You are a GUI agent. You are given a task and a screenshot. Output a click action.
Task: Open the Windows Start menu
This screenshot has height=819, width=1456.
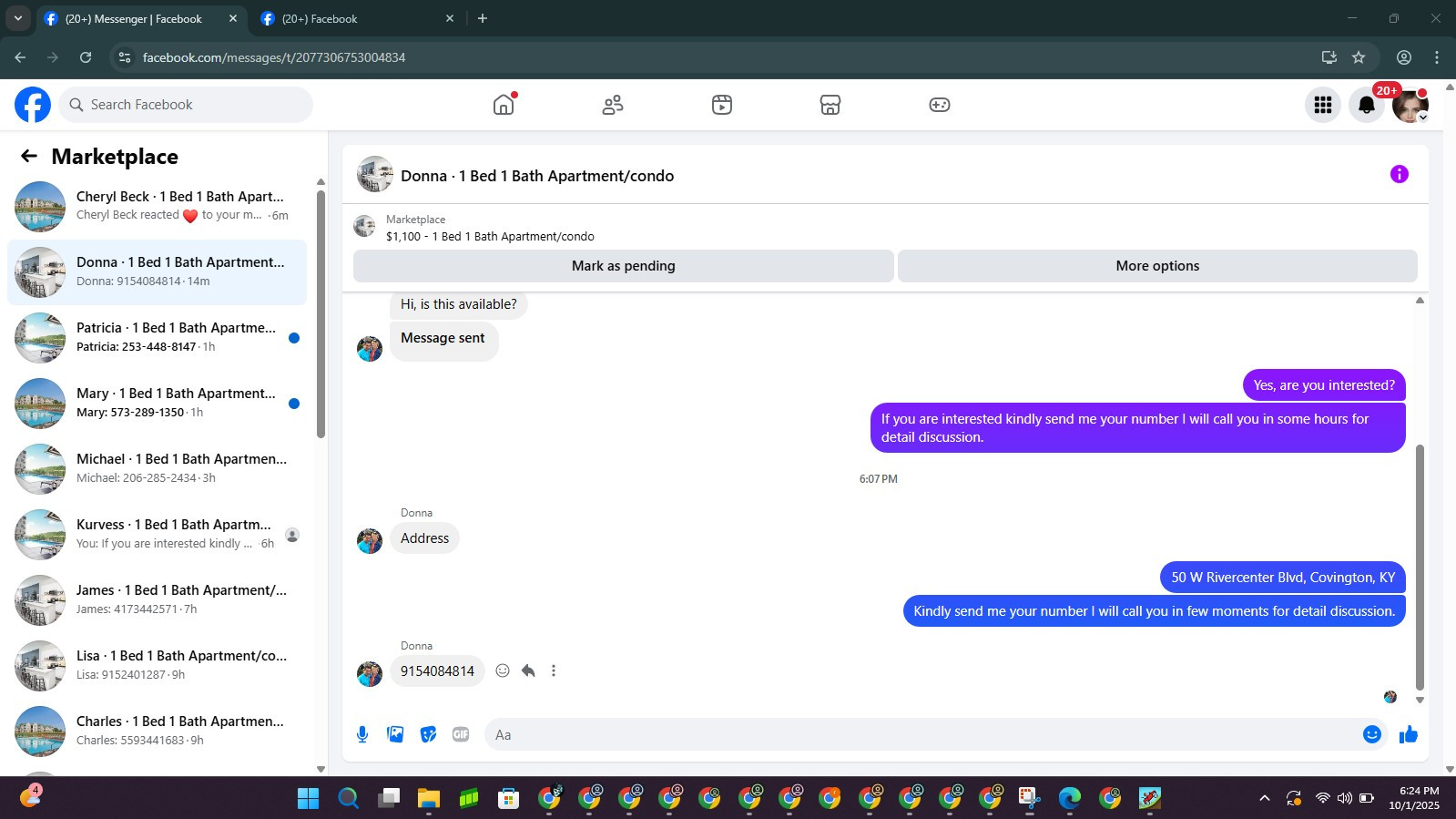pos(309,798)
